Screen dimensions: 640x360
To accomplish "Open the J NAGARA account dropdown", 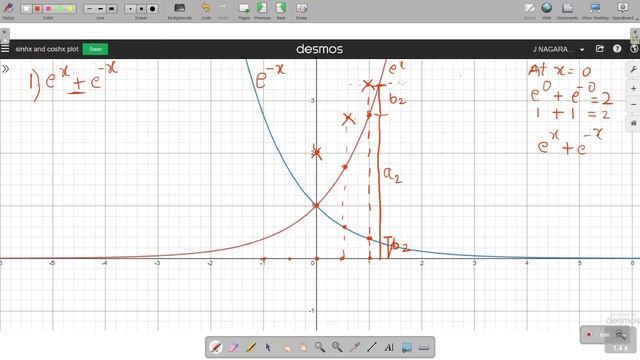I will [558, 49].
